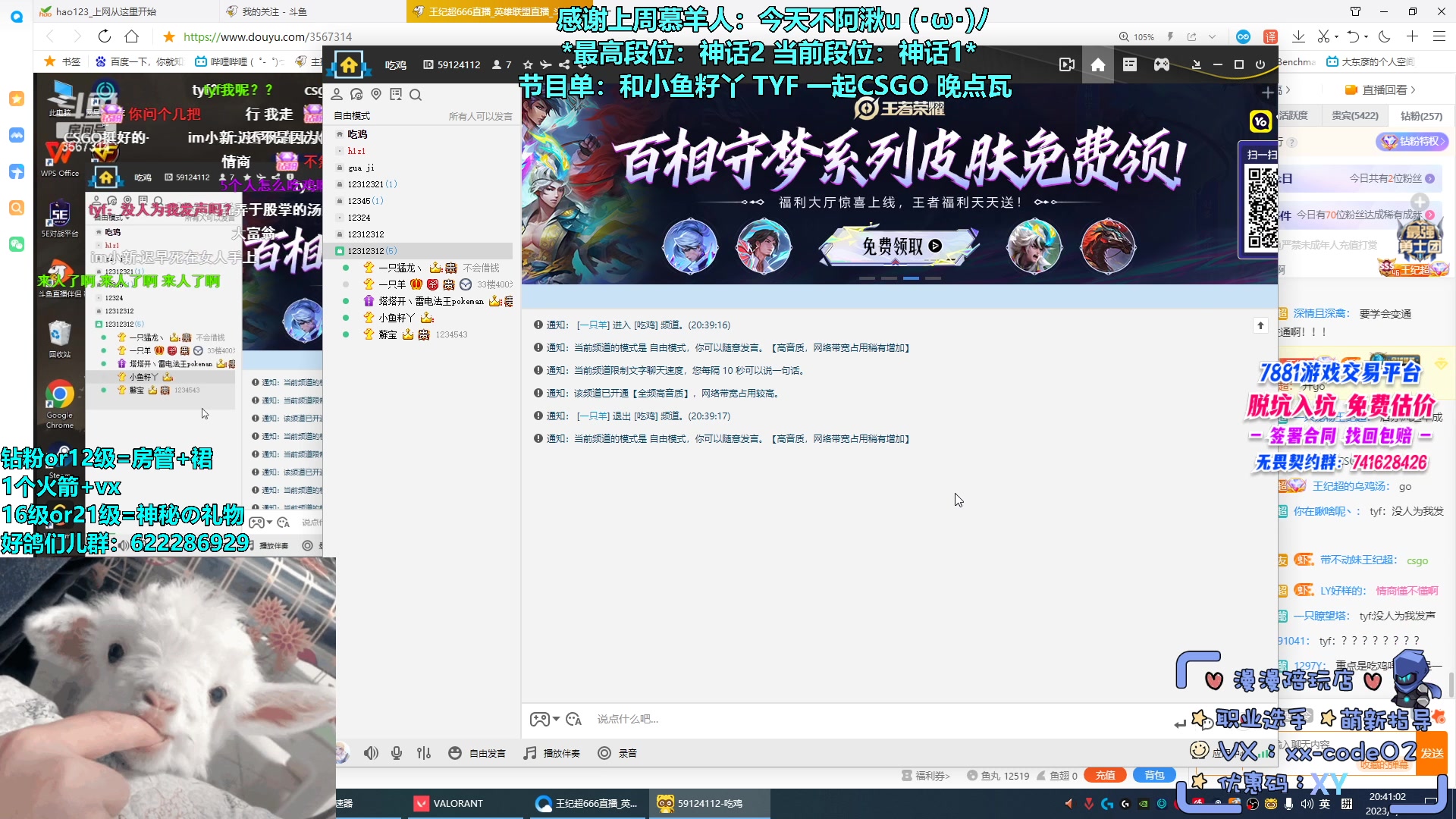Click the 发送 send button in Douyu chat
Screen dimensions: 1456x819
tap(1432, 753)
